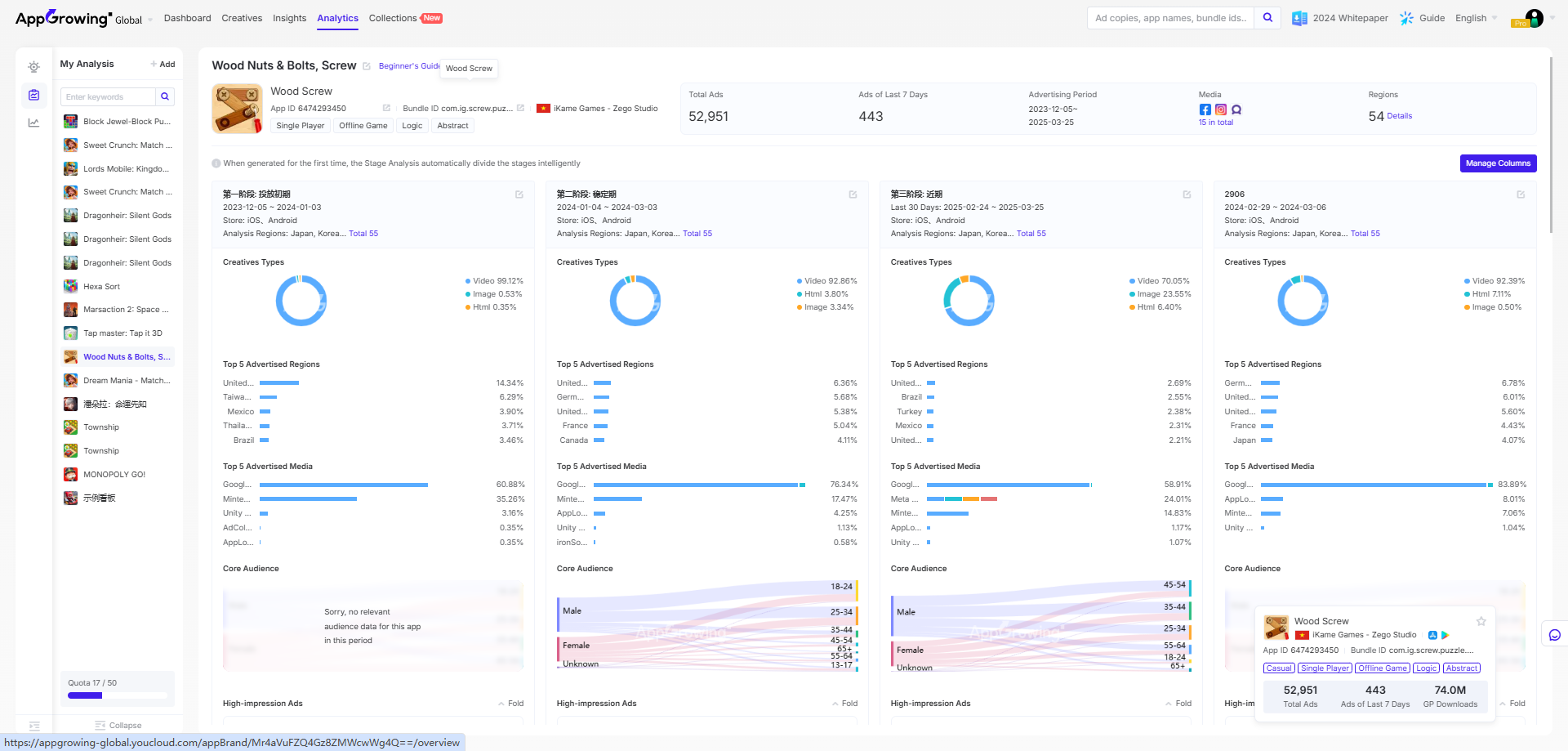Viewport: 1568px width, 751px height.
Task: Edit the 第三阶段 stage column
Action: pyautogui.click(x=1187, y=194)
